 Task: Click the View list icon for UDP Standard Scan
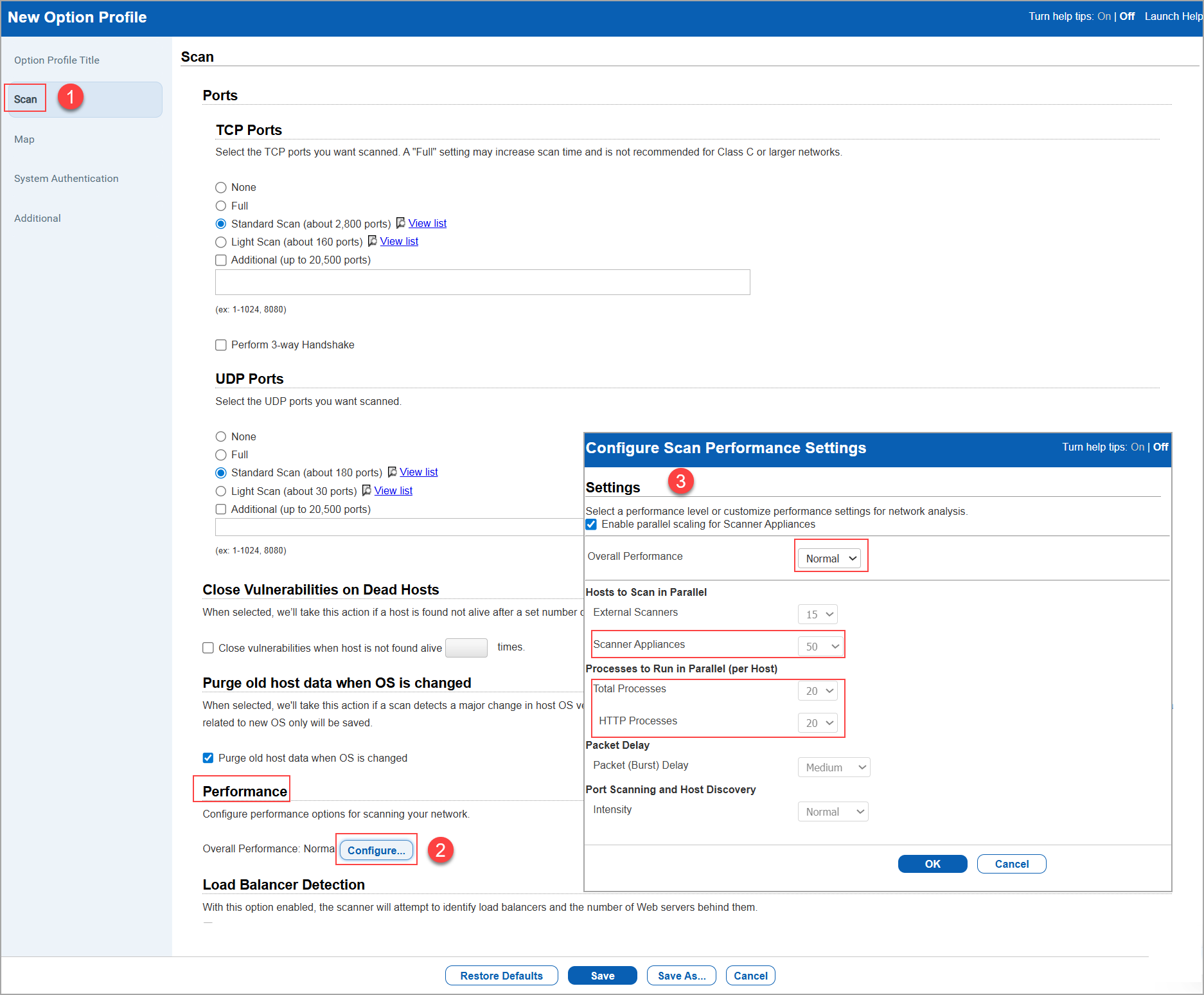point(392,472)
